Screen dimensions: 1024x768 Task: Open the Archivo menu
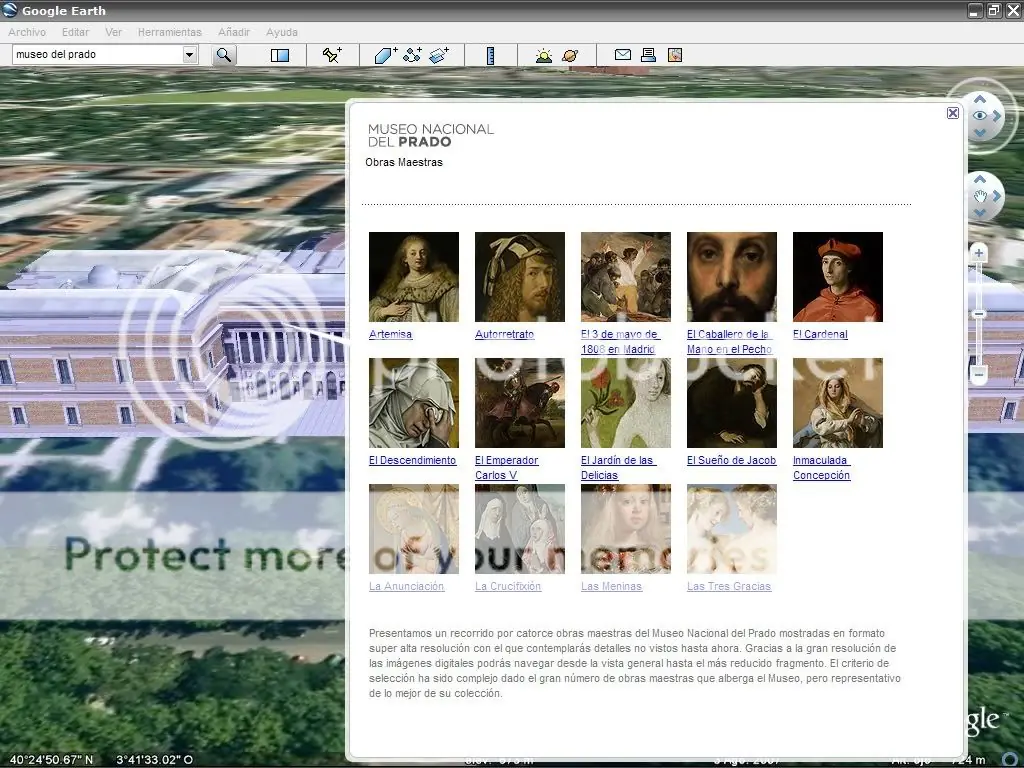[27, 32]
